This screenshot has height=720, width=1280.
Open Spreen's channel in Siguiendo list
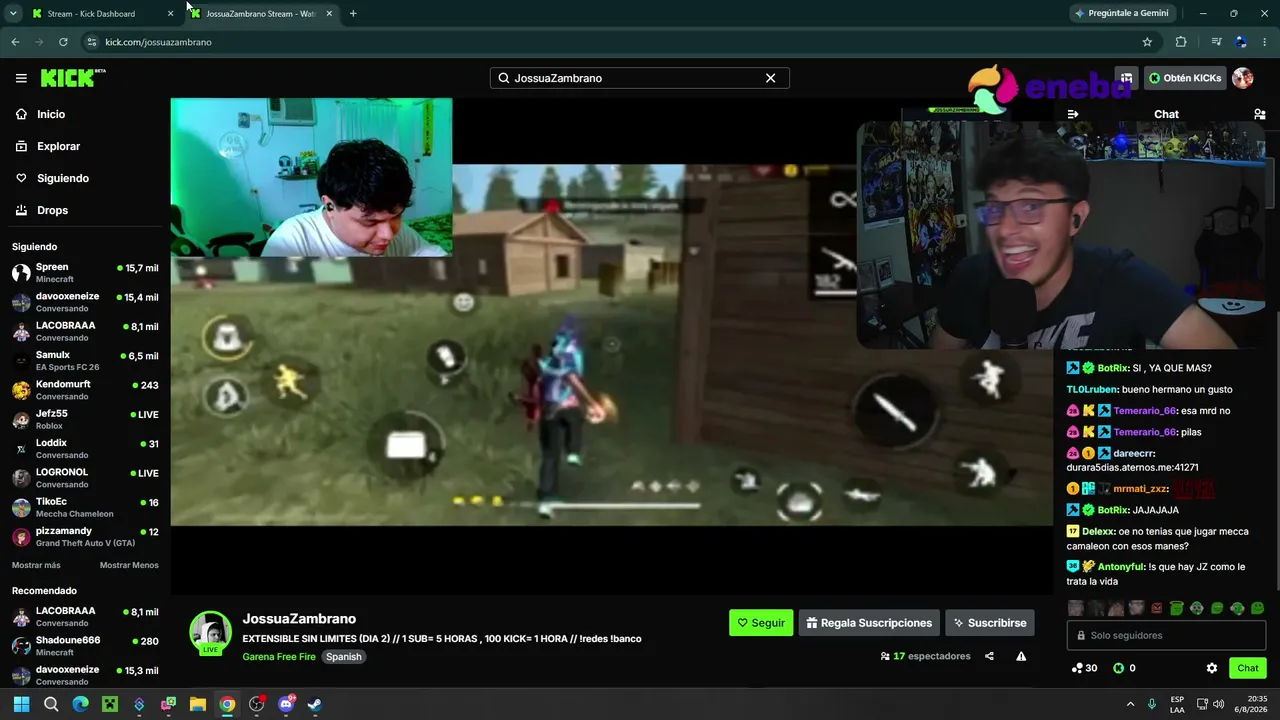tap(85, 273)
